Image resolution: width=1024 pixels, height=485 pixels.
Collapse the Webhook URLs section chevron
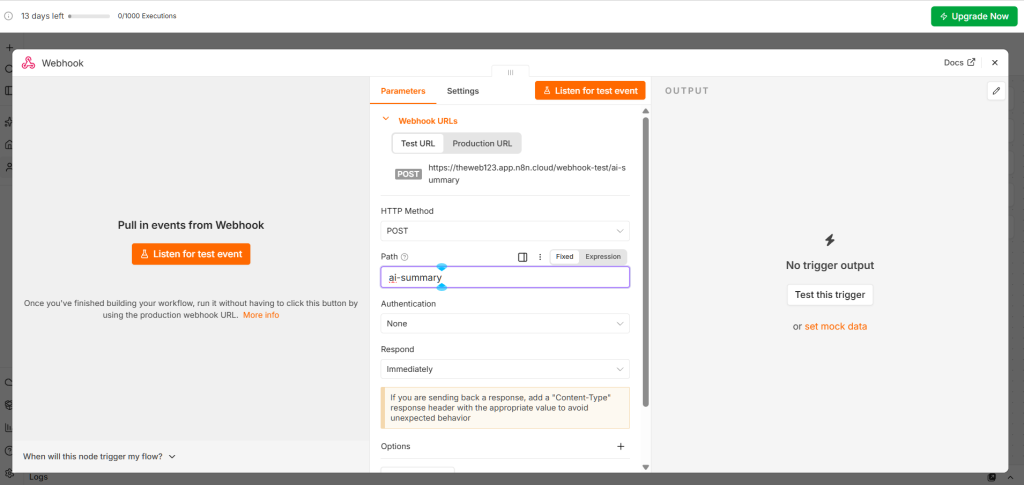click(x=386, y=119)
